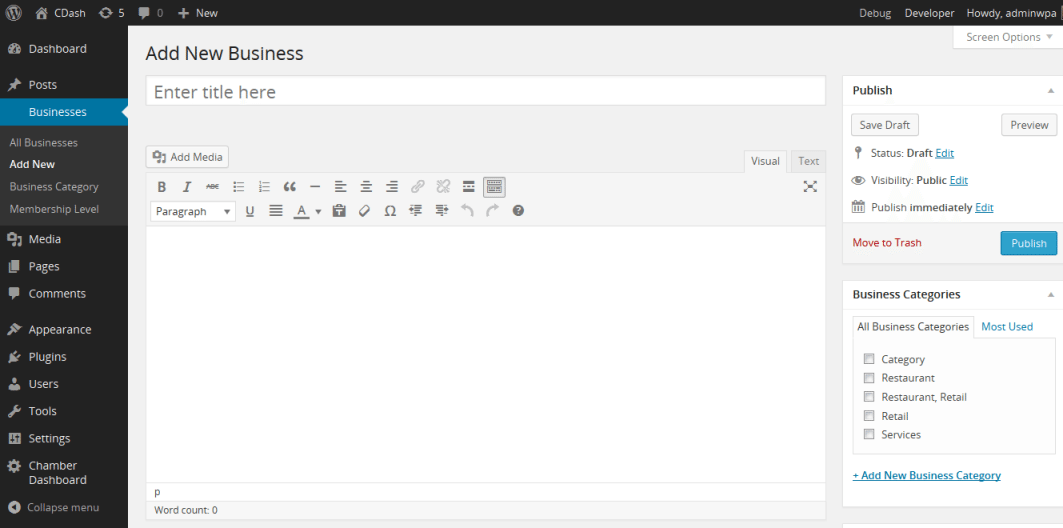The width and height of the screenshot is (1063, 528).
Task: Insert a bulleted list
Action: click(239, 187)
